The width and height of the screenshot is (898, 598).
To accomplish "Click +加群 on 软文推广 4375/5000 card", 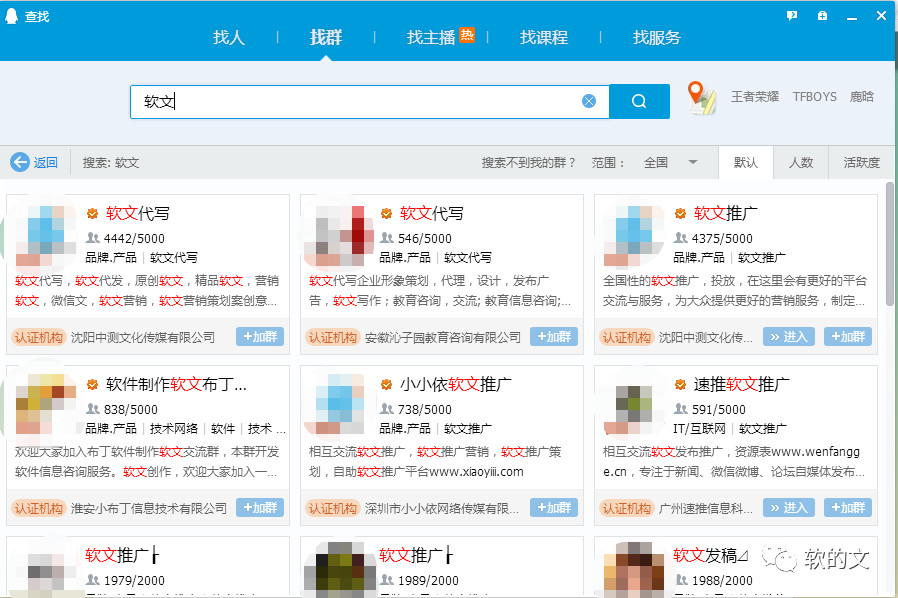I will click(848, 337).
